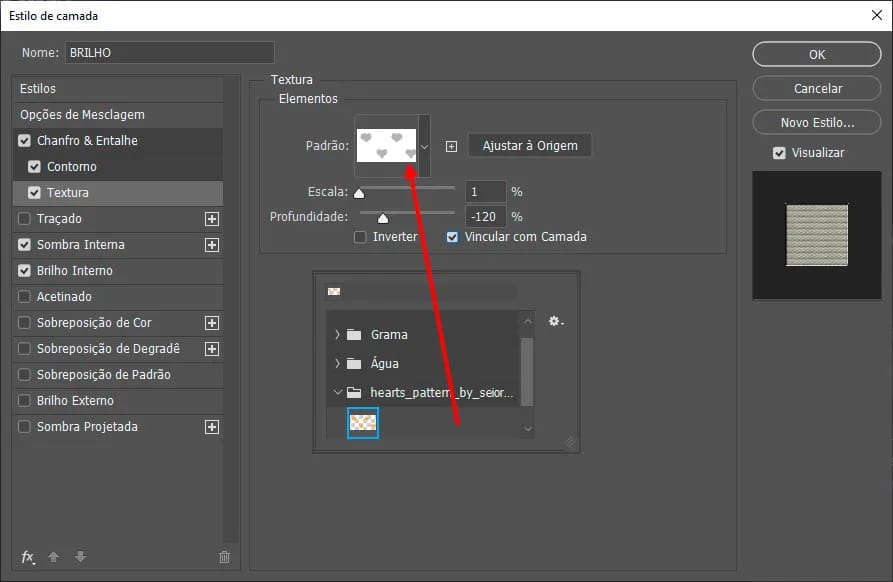Select hearts_pattern folder icon
Viewport: 893px width, 582px height.
(354, 392)
